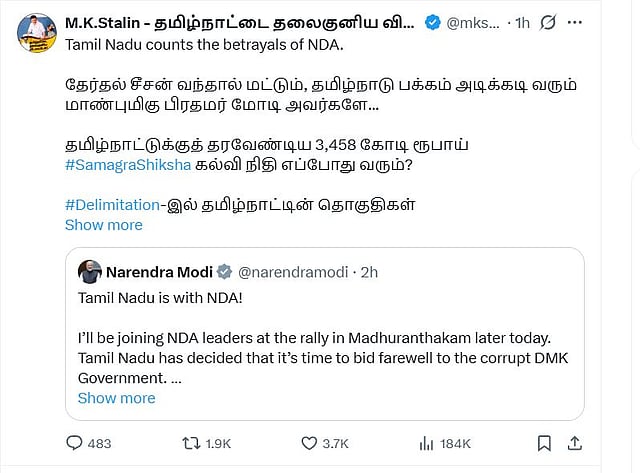
Task: Expand Stalin's post with Show more
Action: point(103,225)
